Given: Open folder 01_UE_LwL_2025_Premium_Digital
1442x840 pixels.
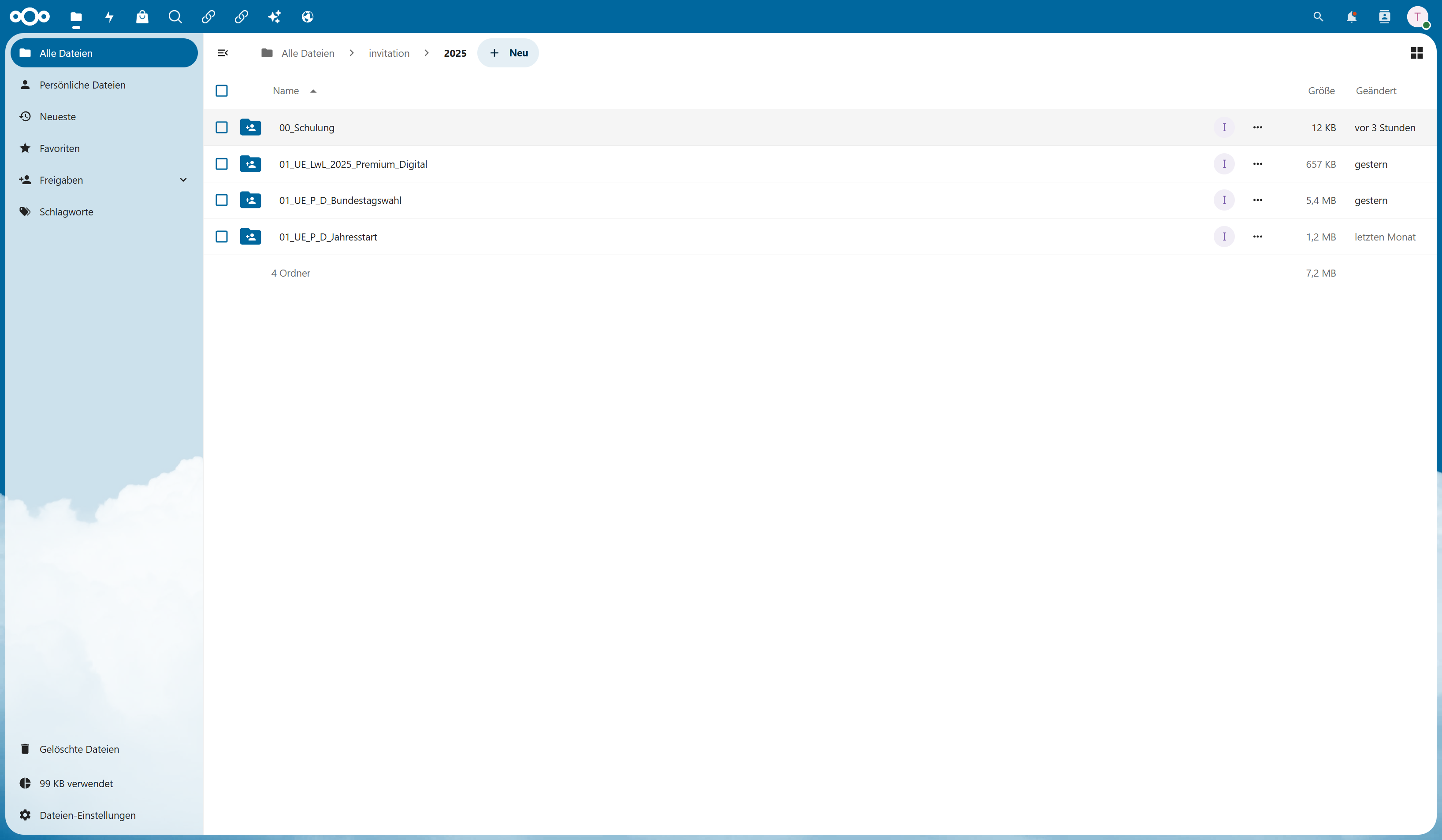Looking at the screenshot, I should (x=353, y=164).
